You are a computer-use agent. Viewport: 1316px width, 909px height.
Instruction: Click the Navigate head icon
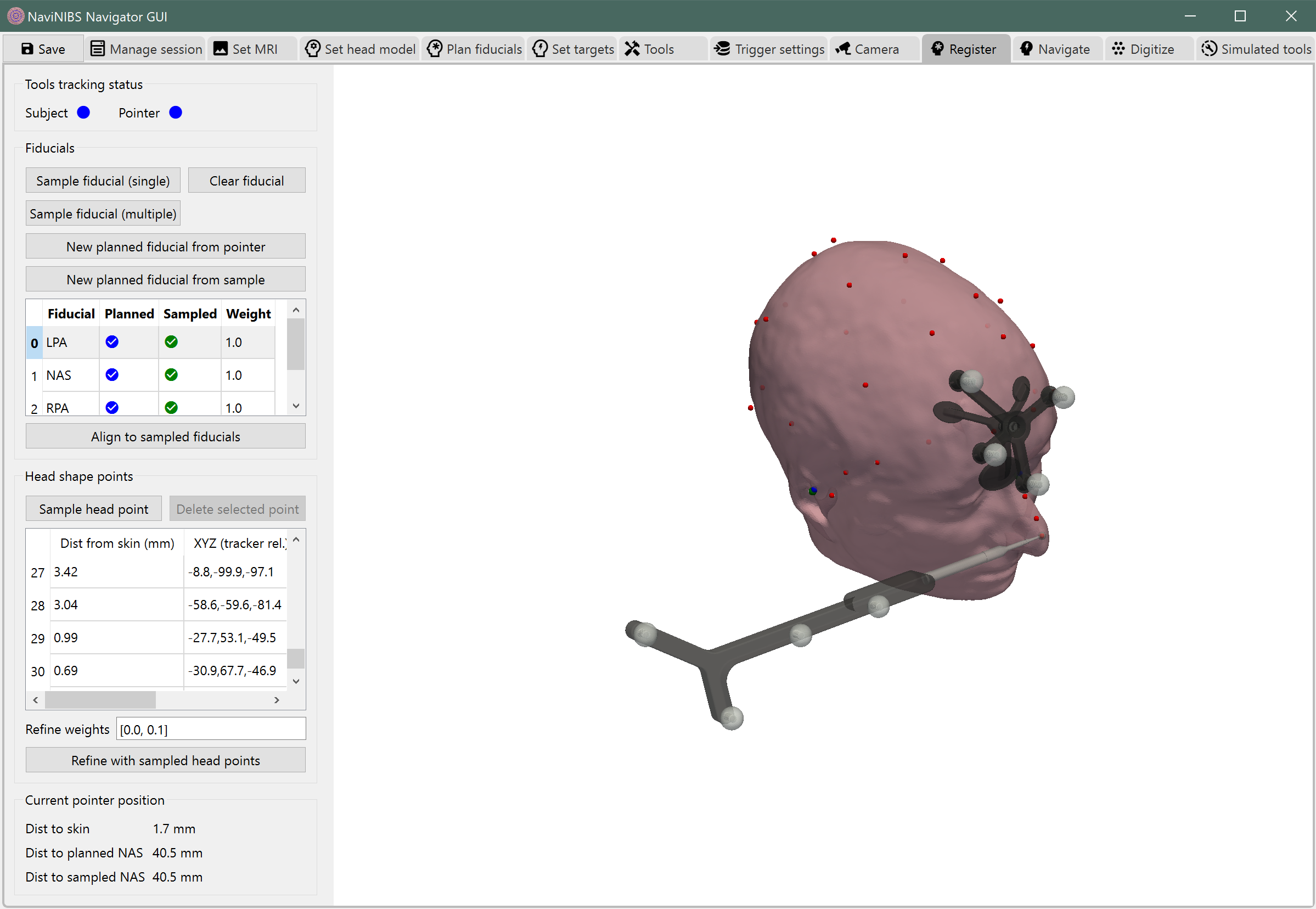click(x=1026, y=49)
